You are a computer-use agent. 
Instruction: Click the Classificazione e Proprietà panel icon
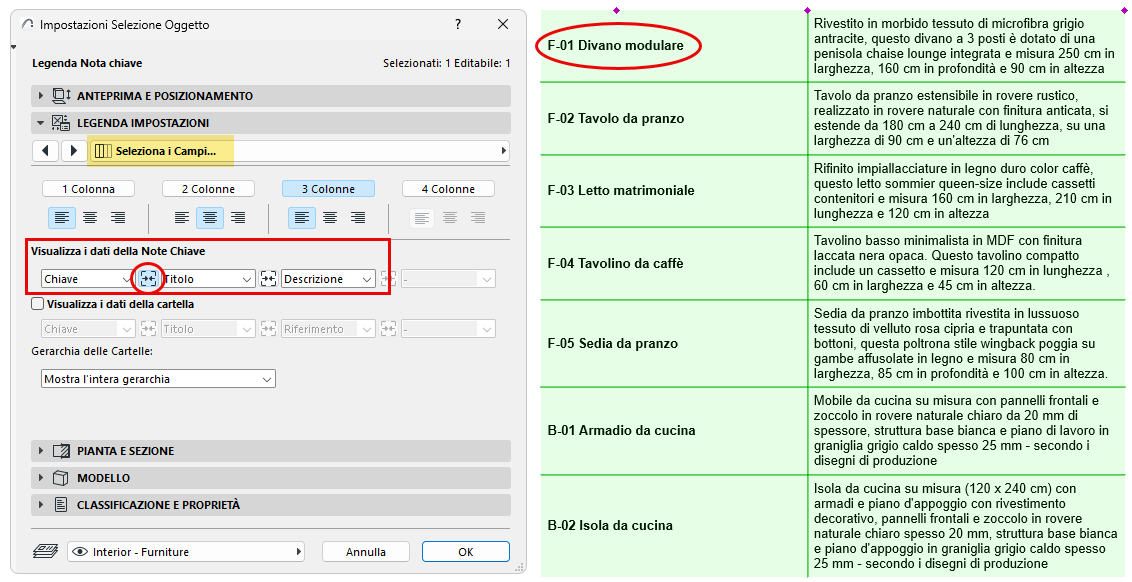[61, 505]
